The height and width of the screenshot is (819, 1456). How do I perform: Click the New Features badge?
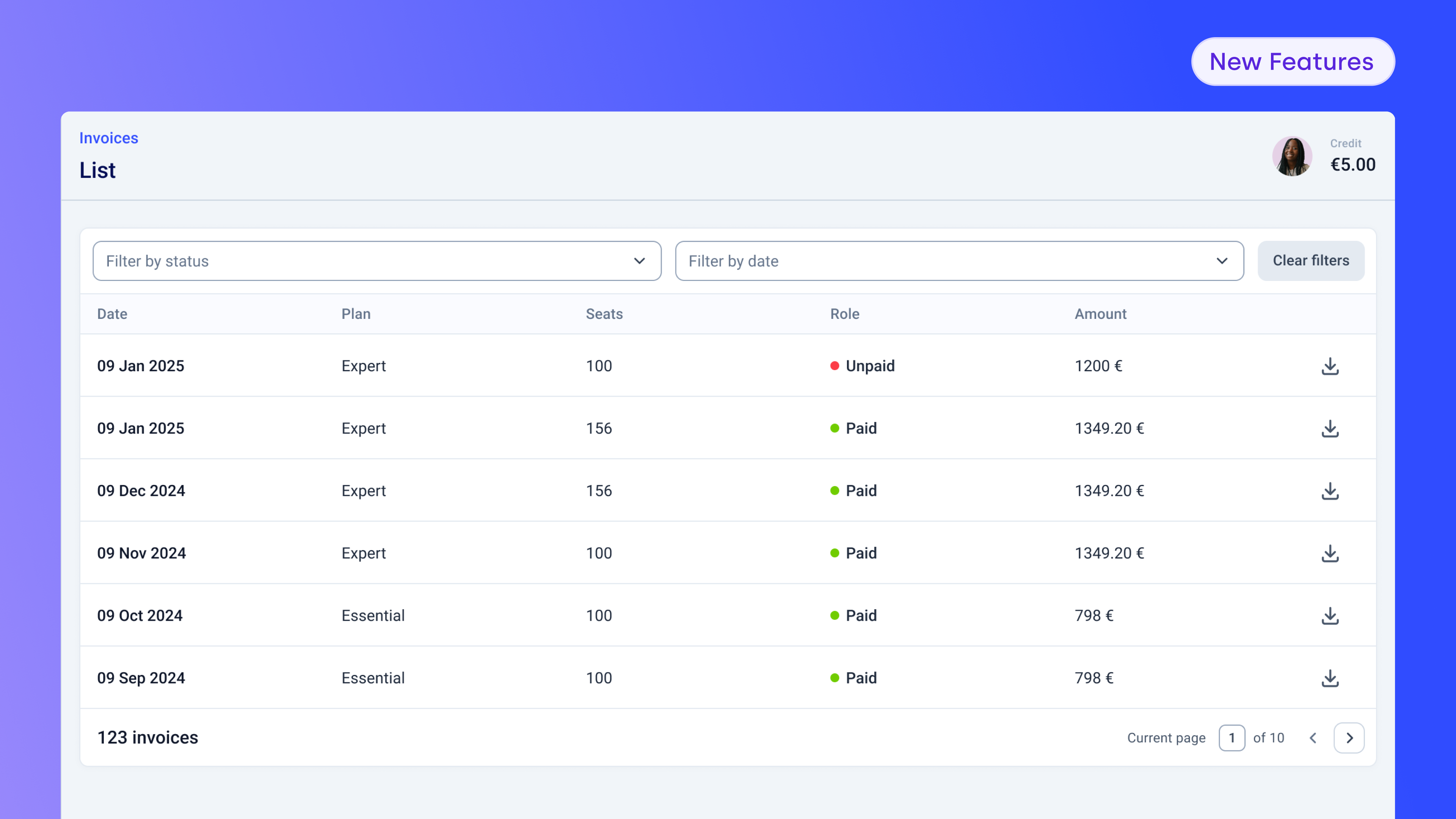(1292, 61)
